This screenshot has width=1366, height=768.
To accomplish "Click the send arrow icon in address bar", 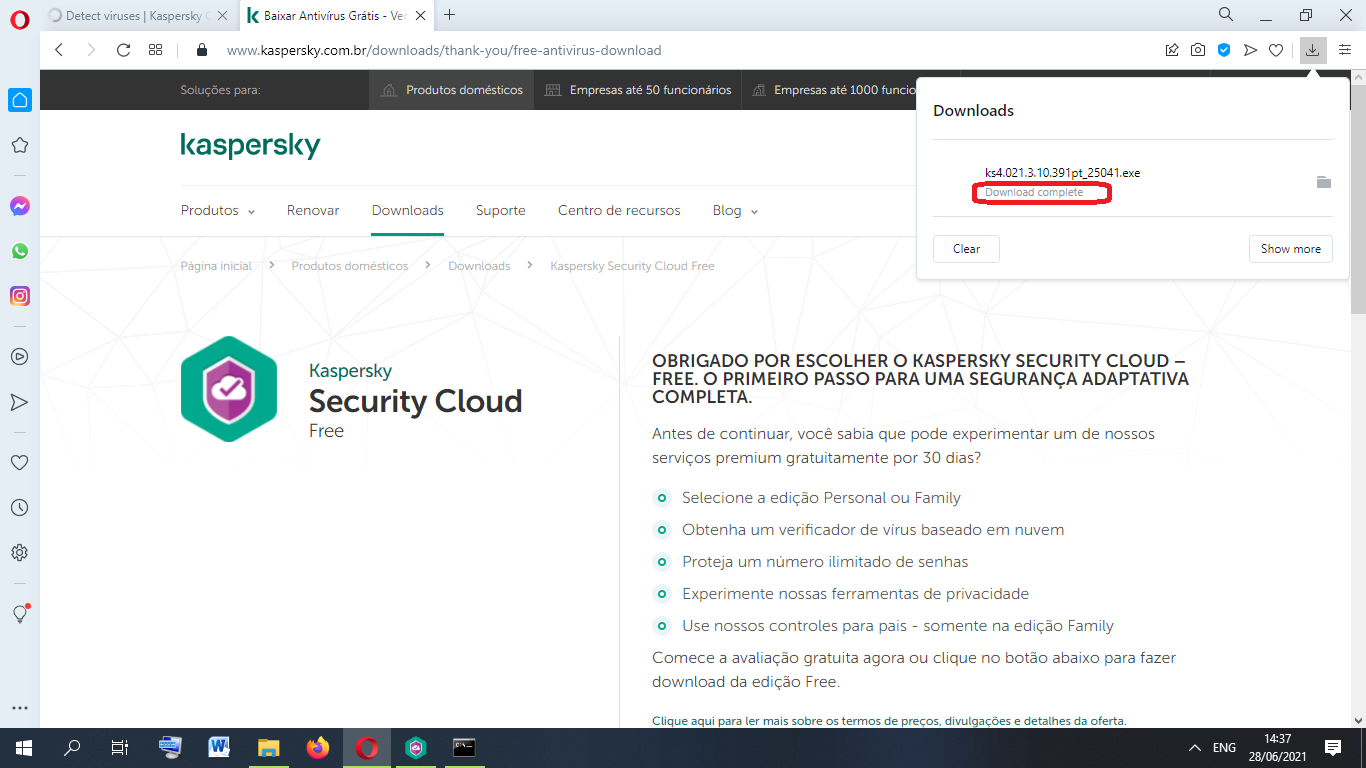I will coord(1250,50).
